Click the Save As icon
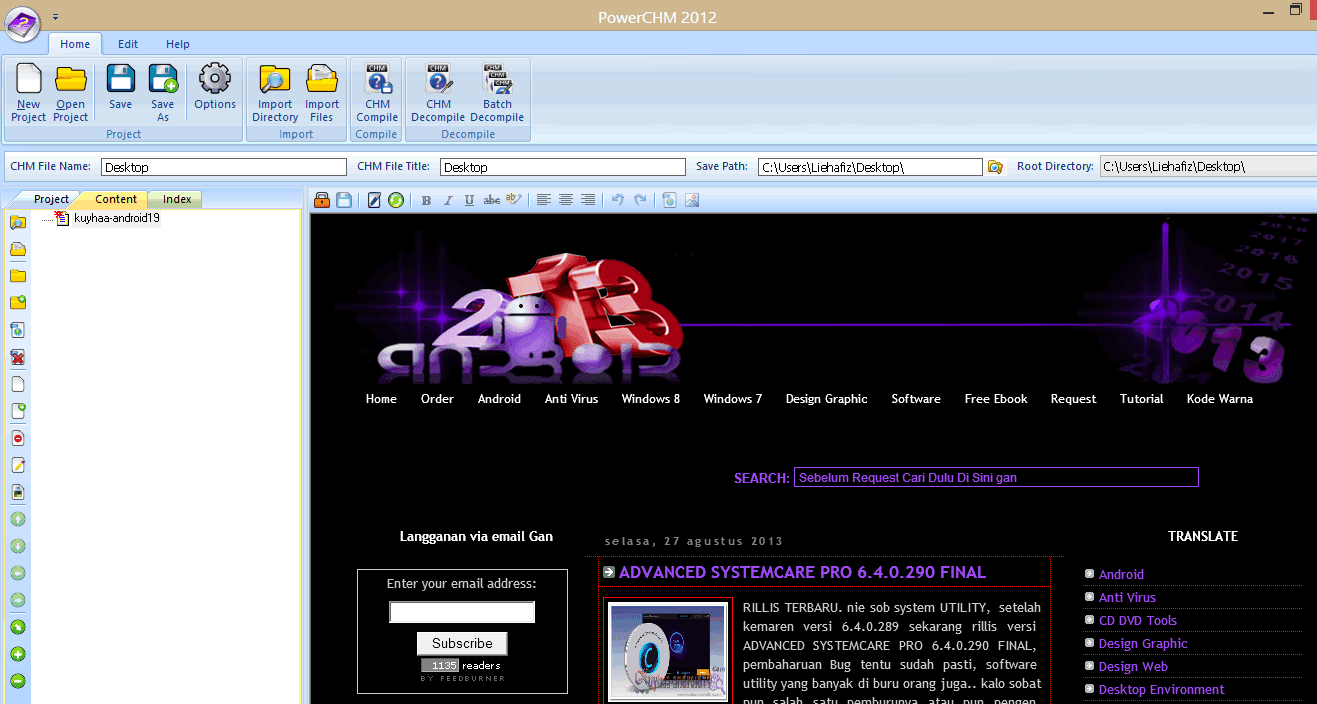The height and width of the screenshot is (704, 1317). [162, 79]
